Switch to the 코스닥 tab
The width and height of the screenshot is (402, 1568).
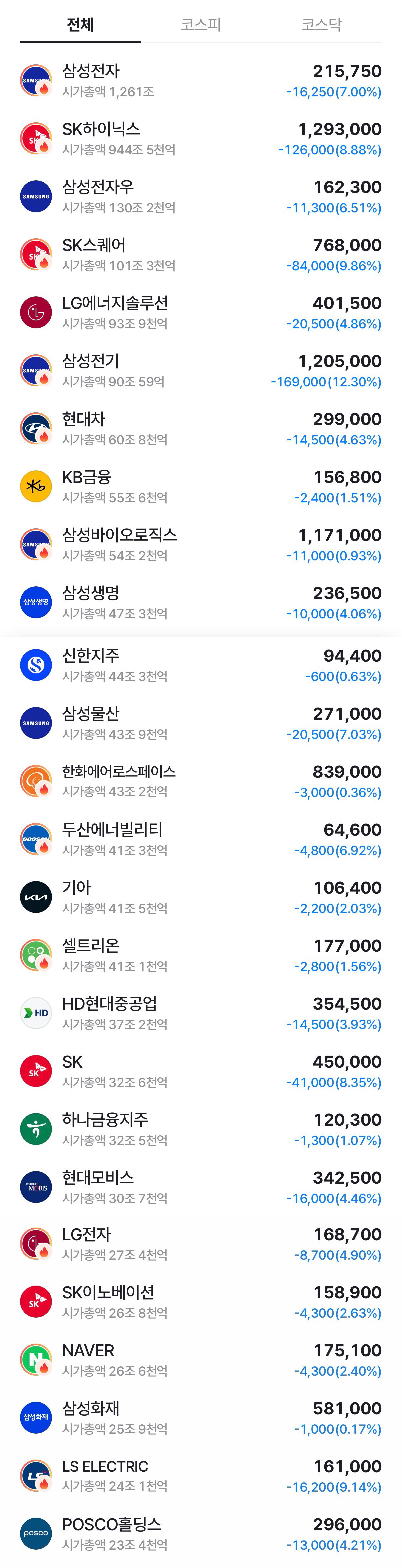click(321, 24)
